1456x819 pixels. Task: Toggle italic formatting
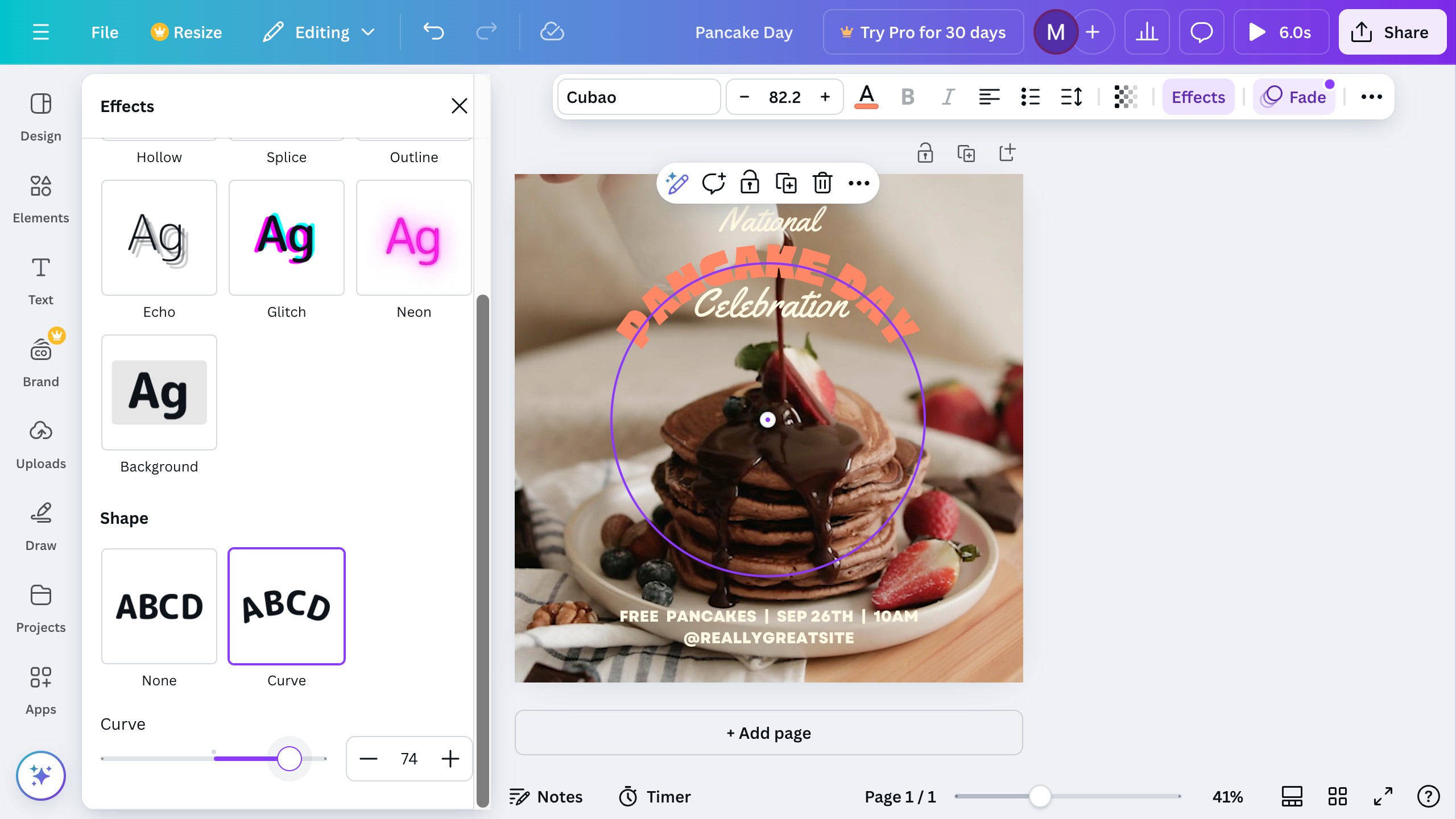[948, 97]
